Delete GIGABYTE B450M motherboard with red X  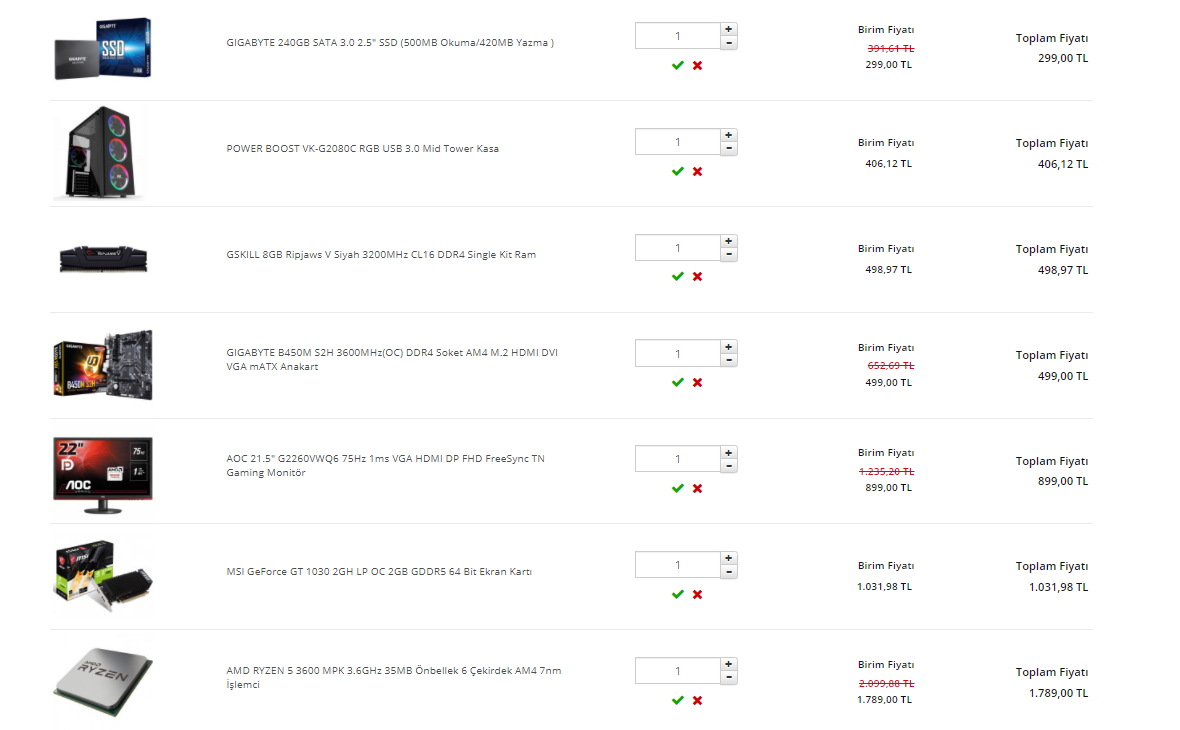tap(698, 382)
